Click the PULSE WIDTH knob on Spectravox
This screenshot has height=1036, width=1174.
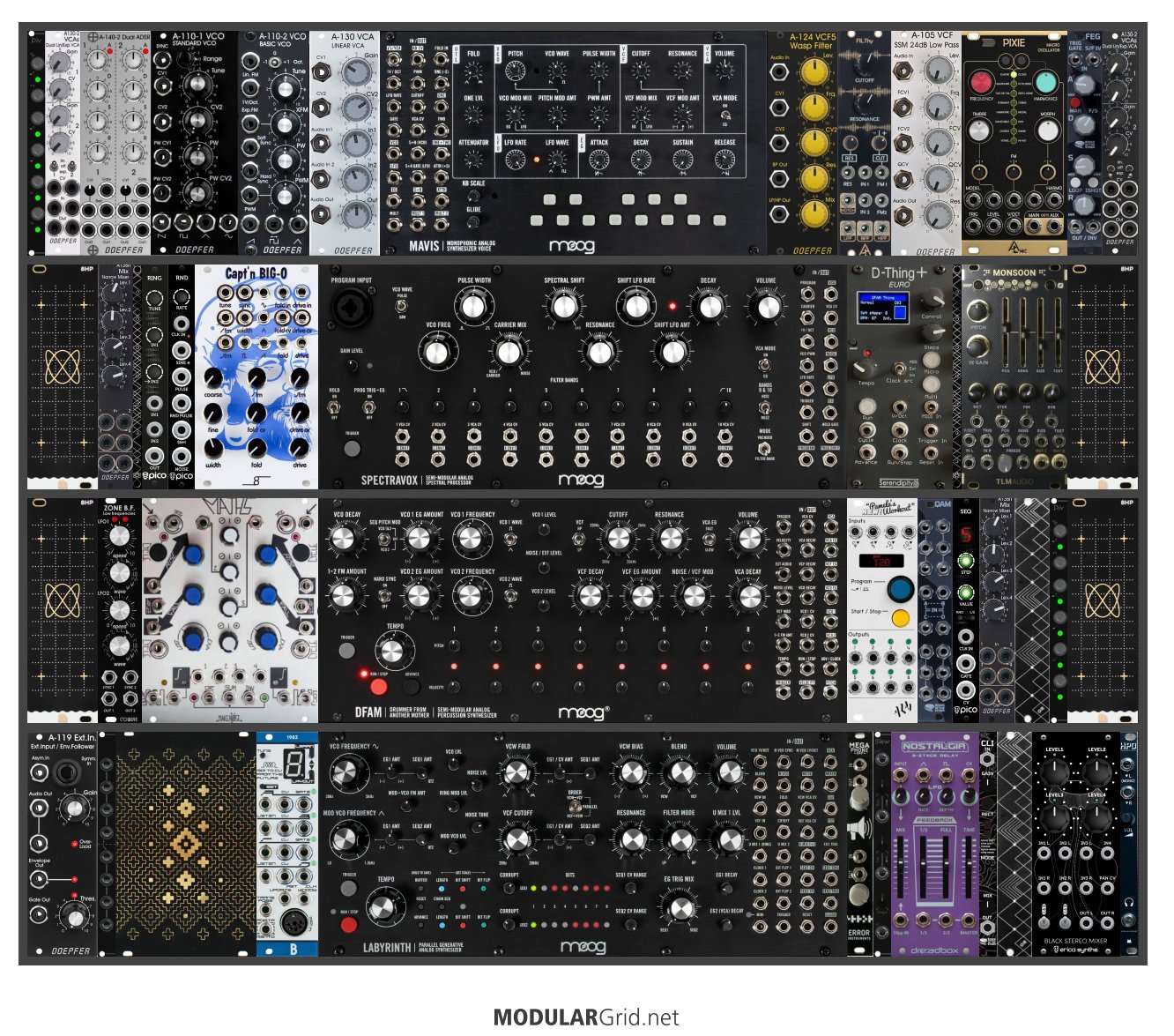pyautogui.click(x=473, y=306)
